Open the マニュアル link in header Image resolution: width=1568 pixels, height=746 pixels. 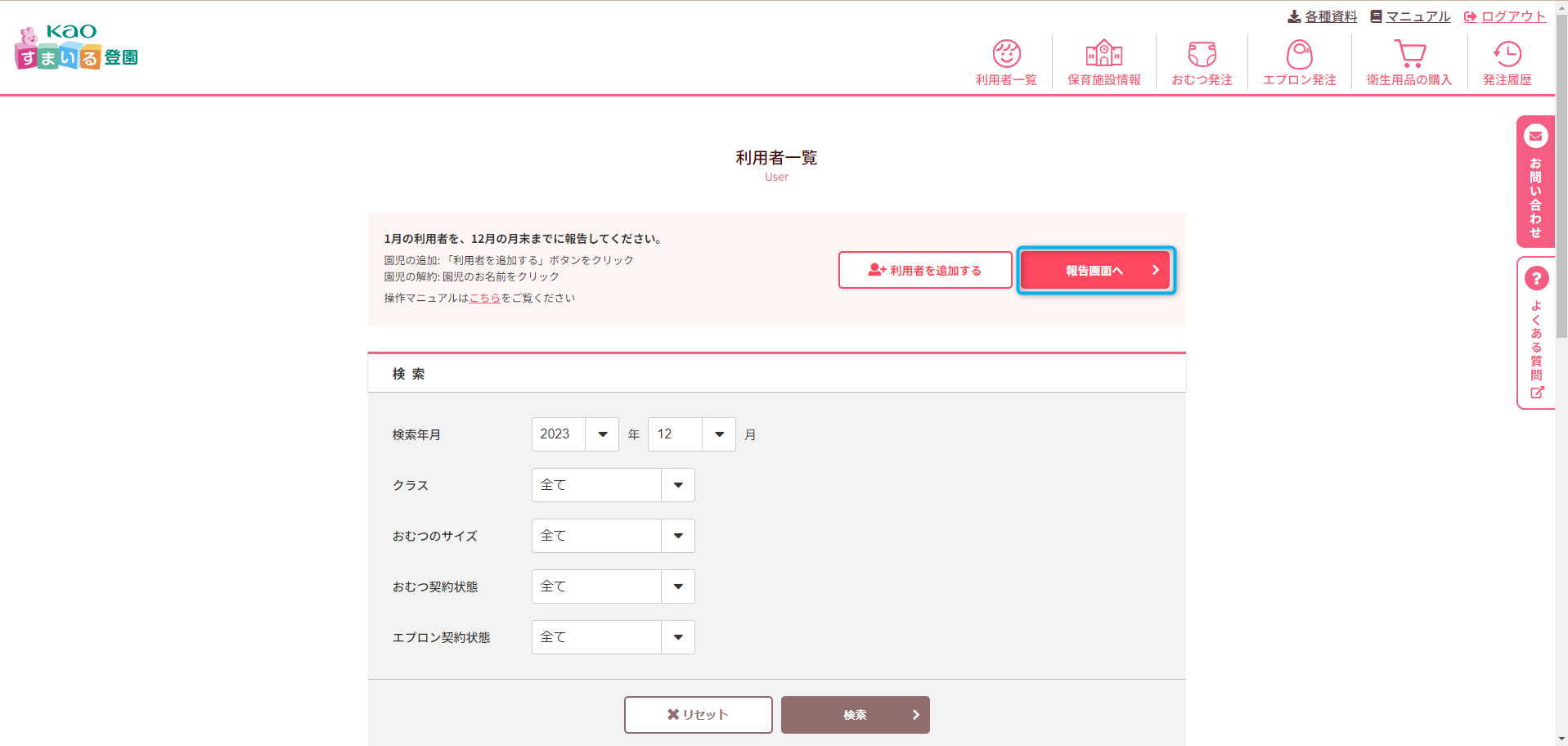pos(1411,16)
